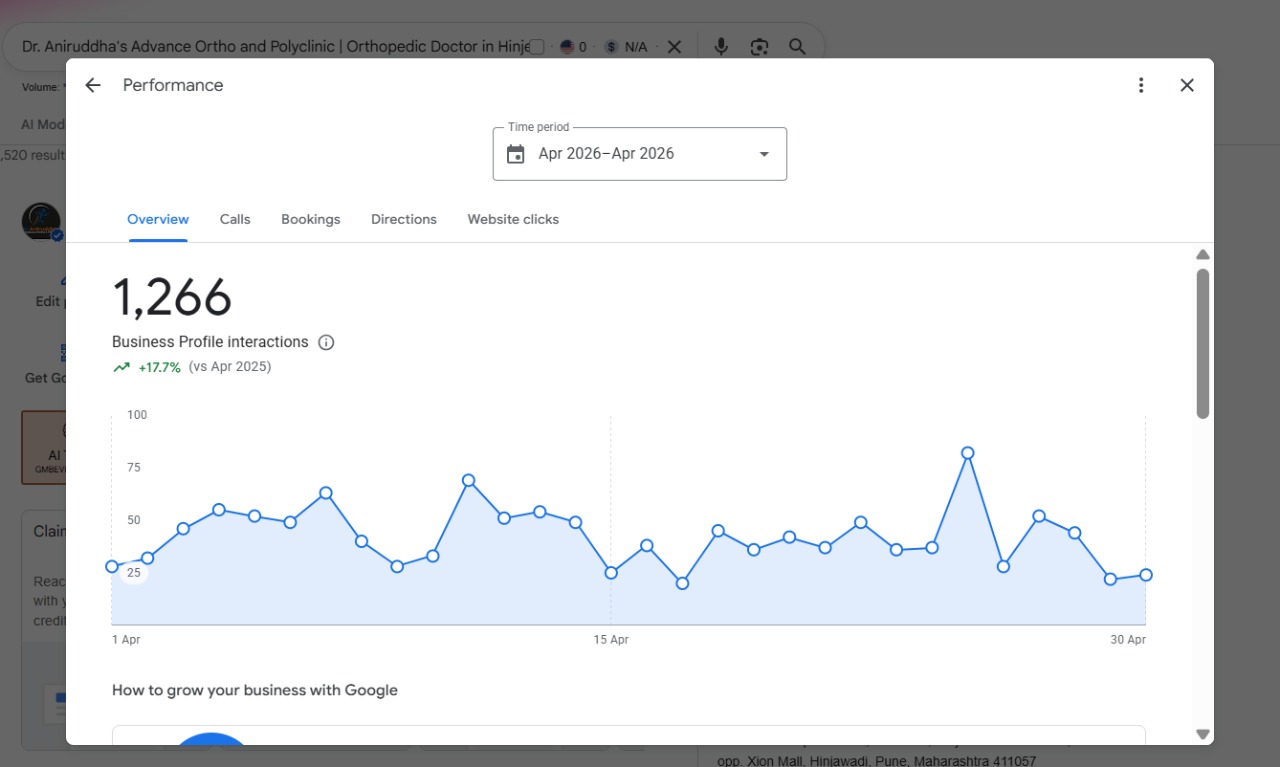Tick the checkbox in the search bar
The width and height of the screenshot is (1280, 767).
click(x=537, y=47)
